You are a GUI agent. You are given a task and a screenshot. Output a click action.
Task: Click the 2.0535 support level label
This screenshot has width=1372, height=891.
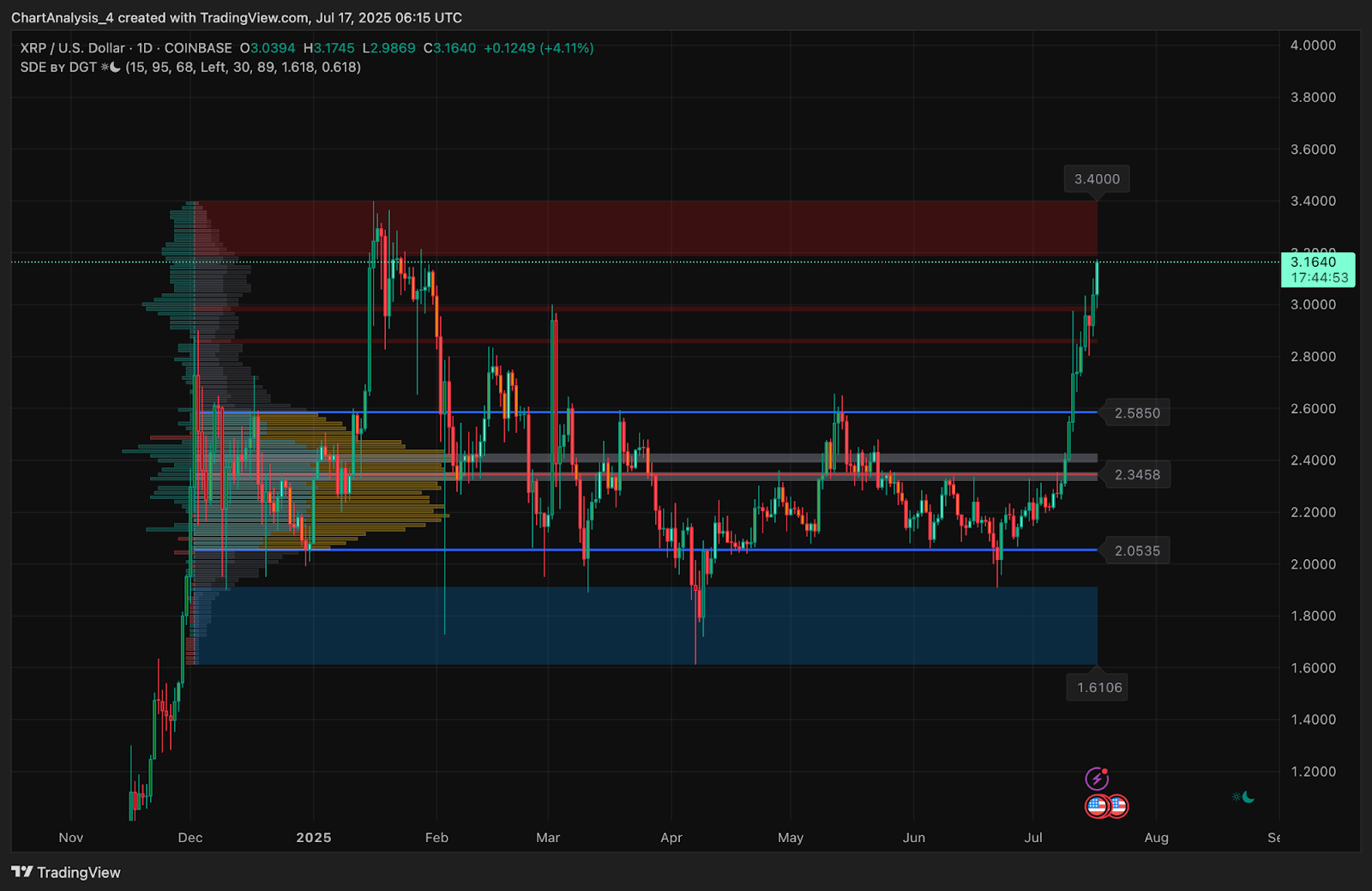pyautogui.click(x=1137, y=551)
